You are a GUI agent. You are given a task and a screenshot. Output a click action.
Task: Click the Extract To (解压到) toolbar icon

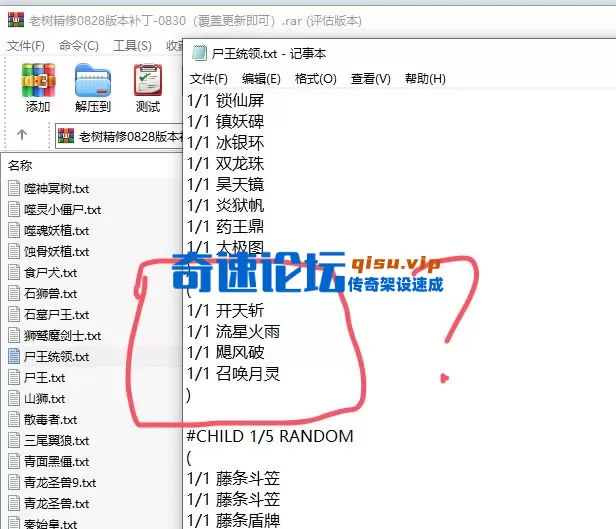93,88
